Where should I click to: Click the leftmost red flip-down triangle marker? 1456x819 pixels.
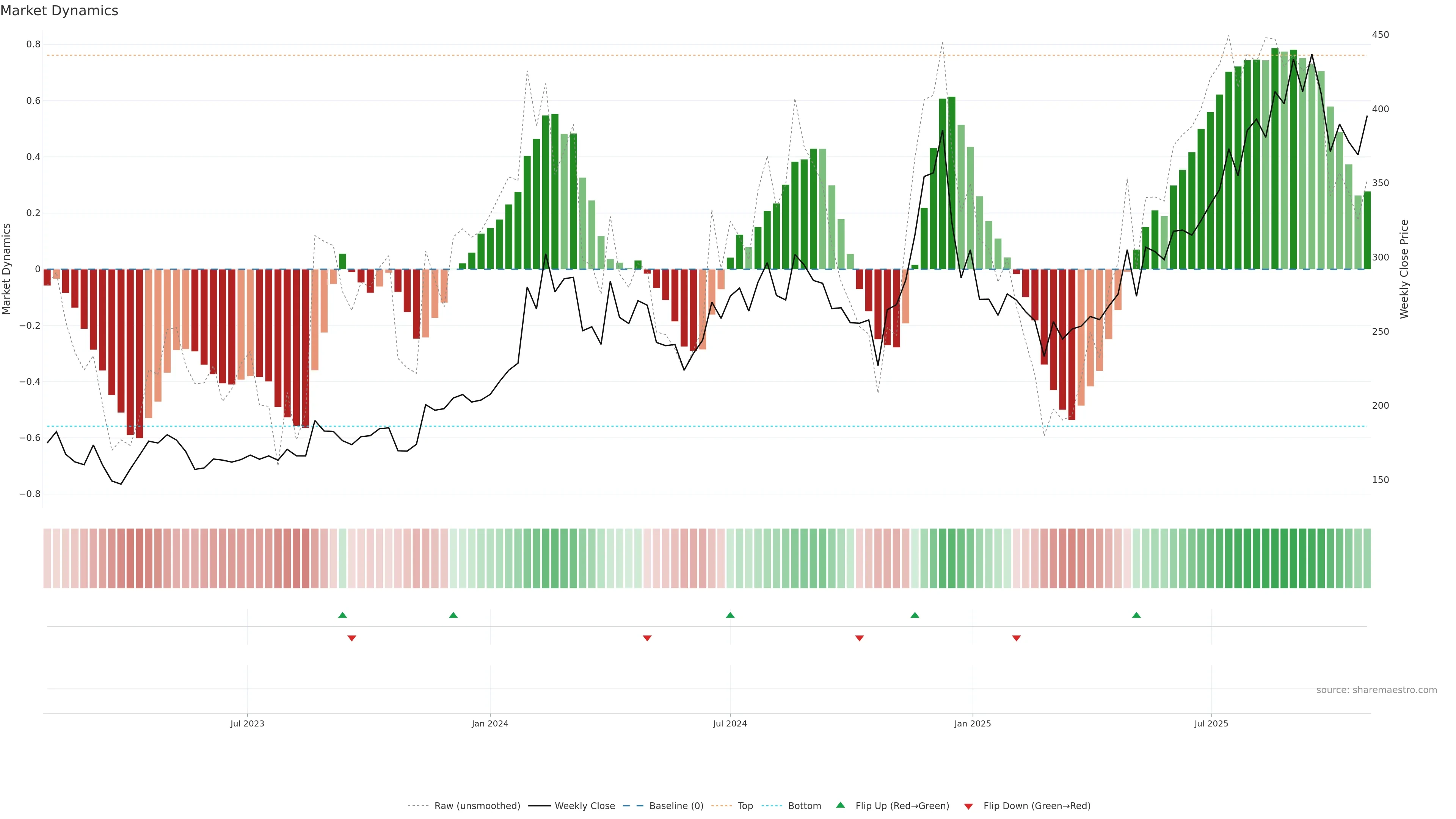[351, 638]
